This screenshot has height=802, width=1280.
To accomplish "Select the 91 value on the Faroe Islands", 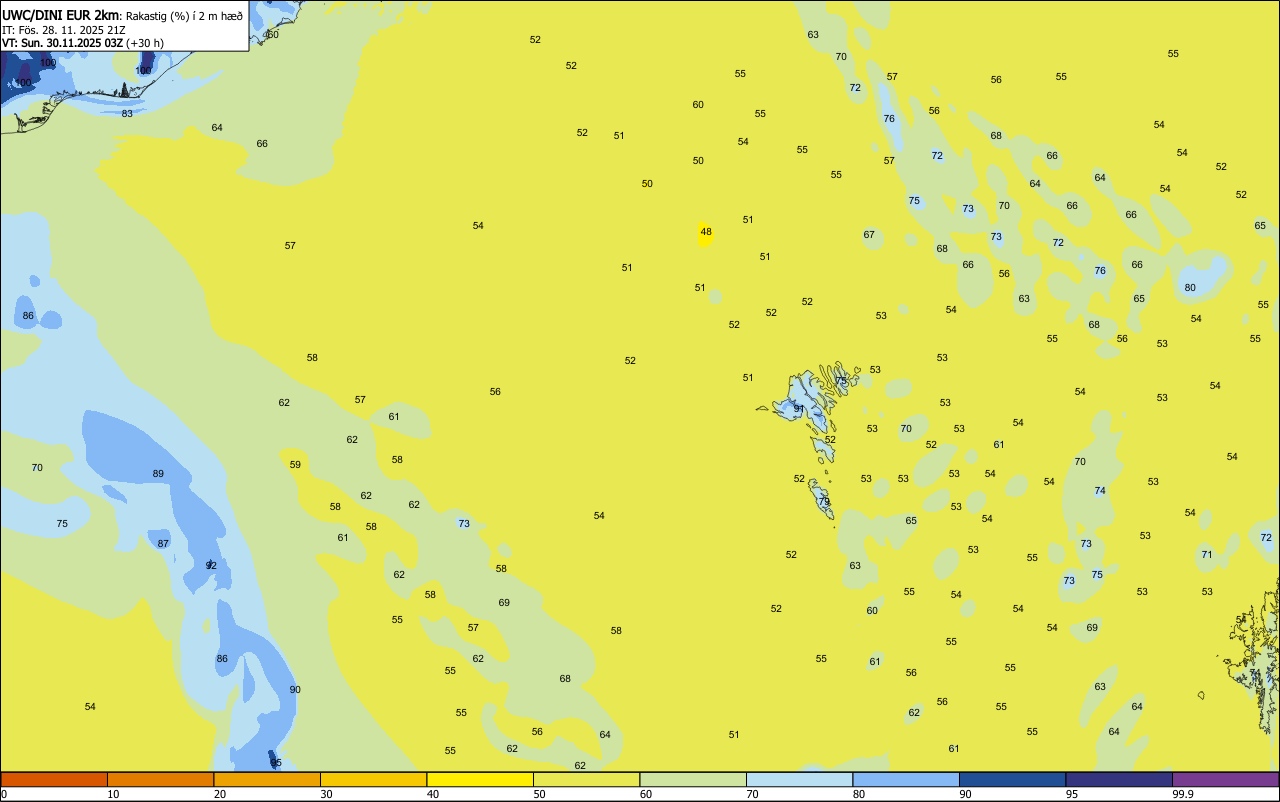I will 799,408.
